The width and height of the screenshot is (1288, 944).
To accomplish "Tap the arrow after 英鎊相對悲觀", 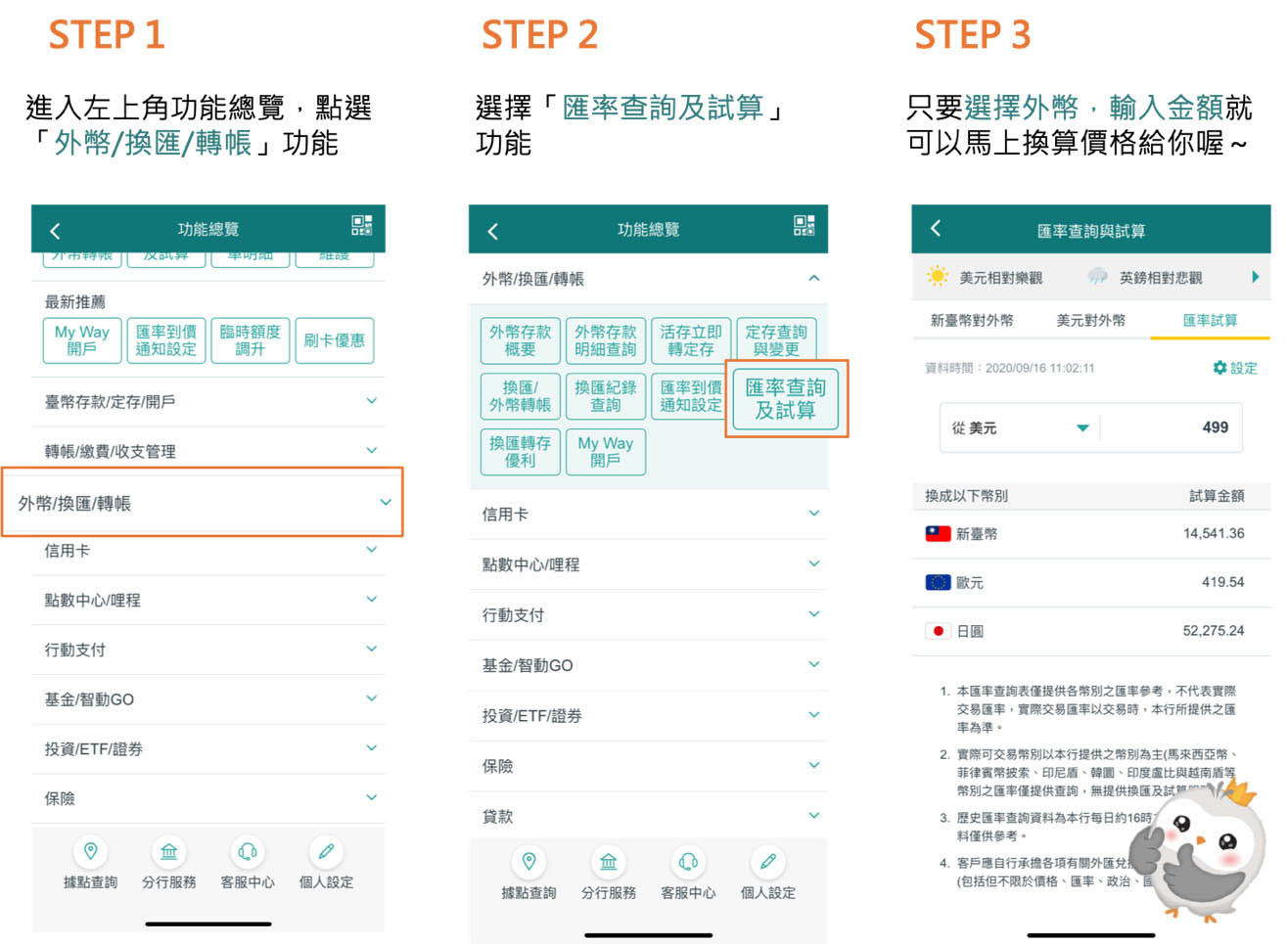I will [1256, 277].
